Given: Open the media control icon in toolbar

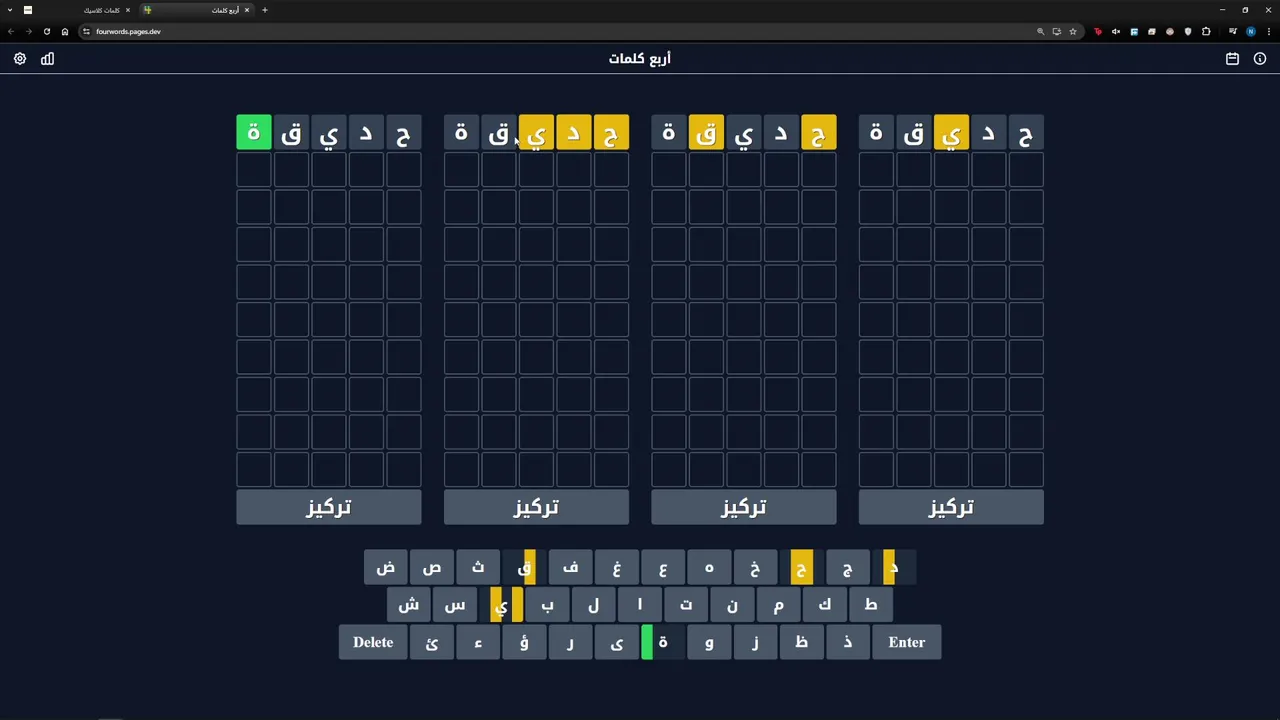Looking at the screenshot, I should [x=1232, y=31].
